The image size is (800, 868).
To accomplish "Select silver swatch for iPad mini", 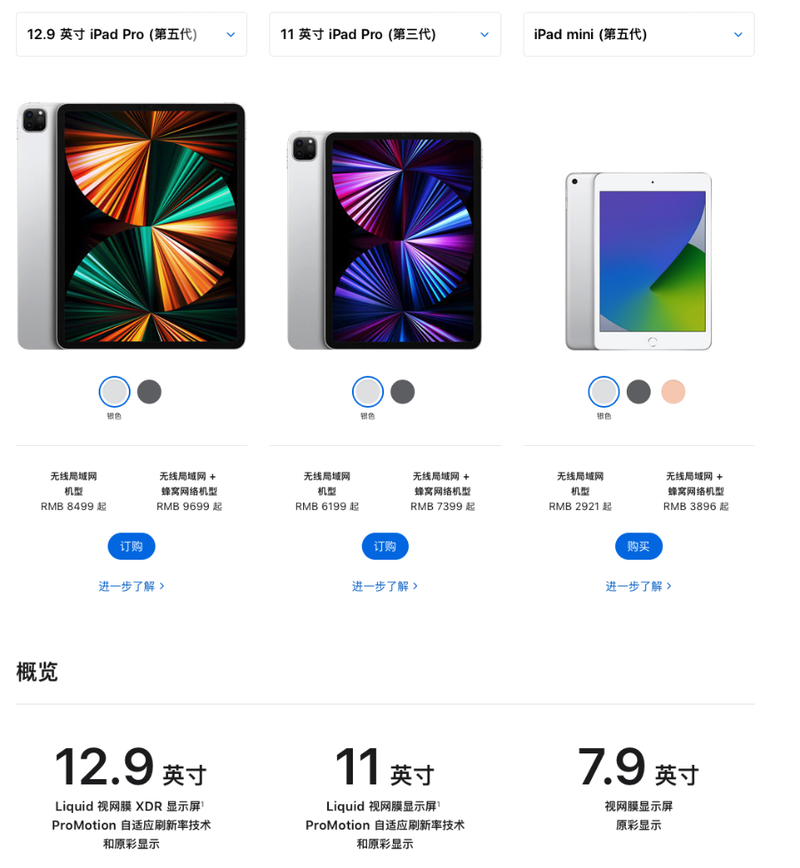I will pyautogui.click(x=603, y=392).
